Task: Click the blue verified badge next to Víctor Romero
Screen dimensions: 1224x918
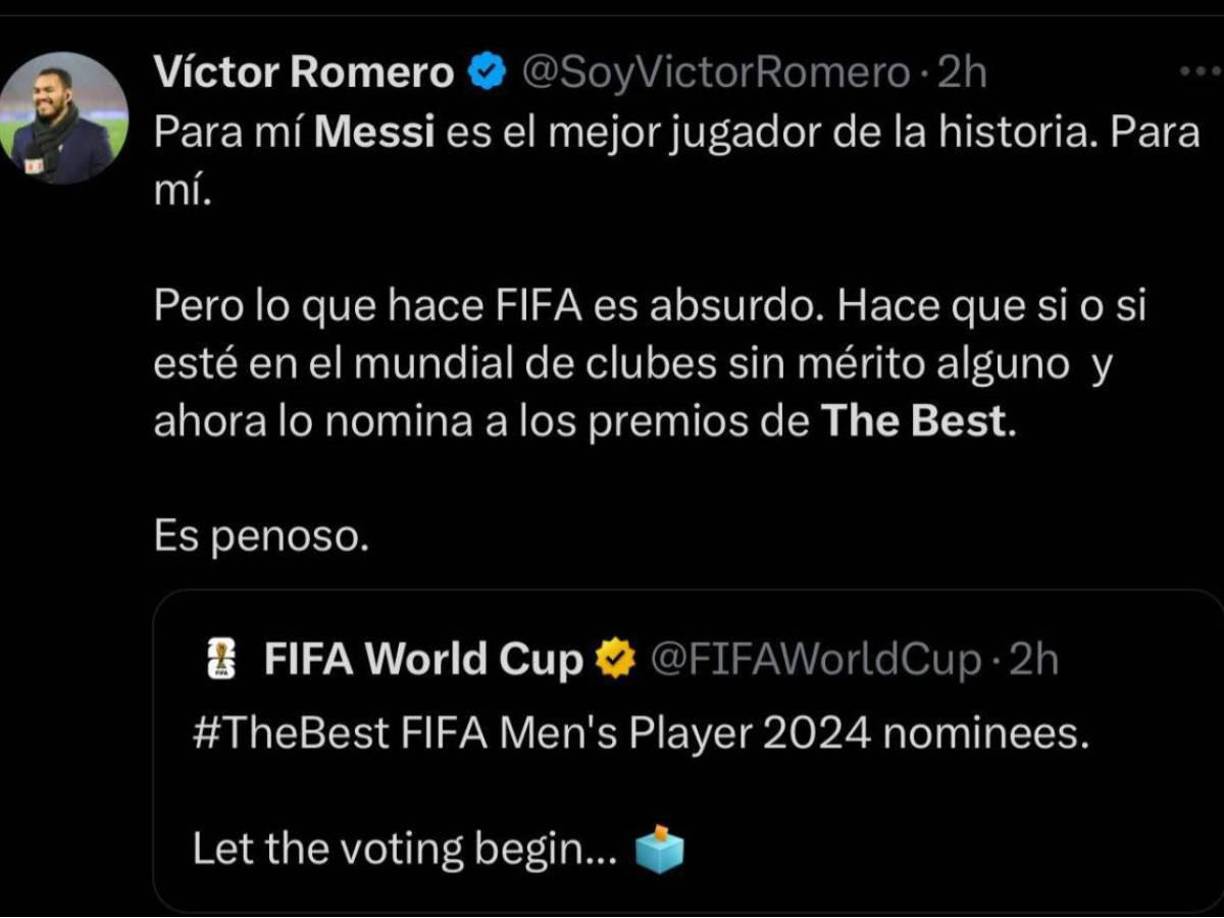Action: [x=486, y=70]
